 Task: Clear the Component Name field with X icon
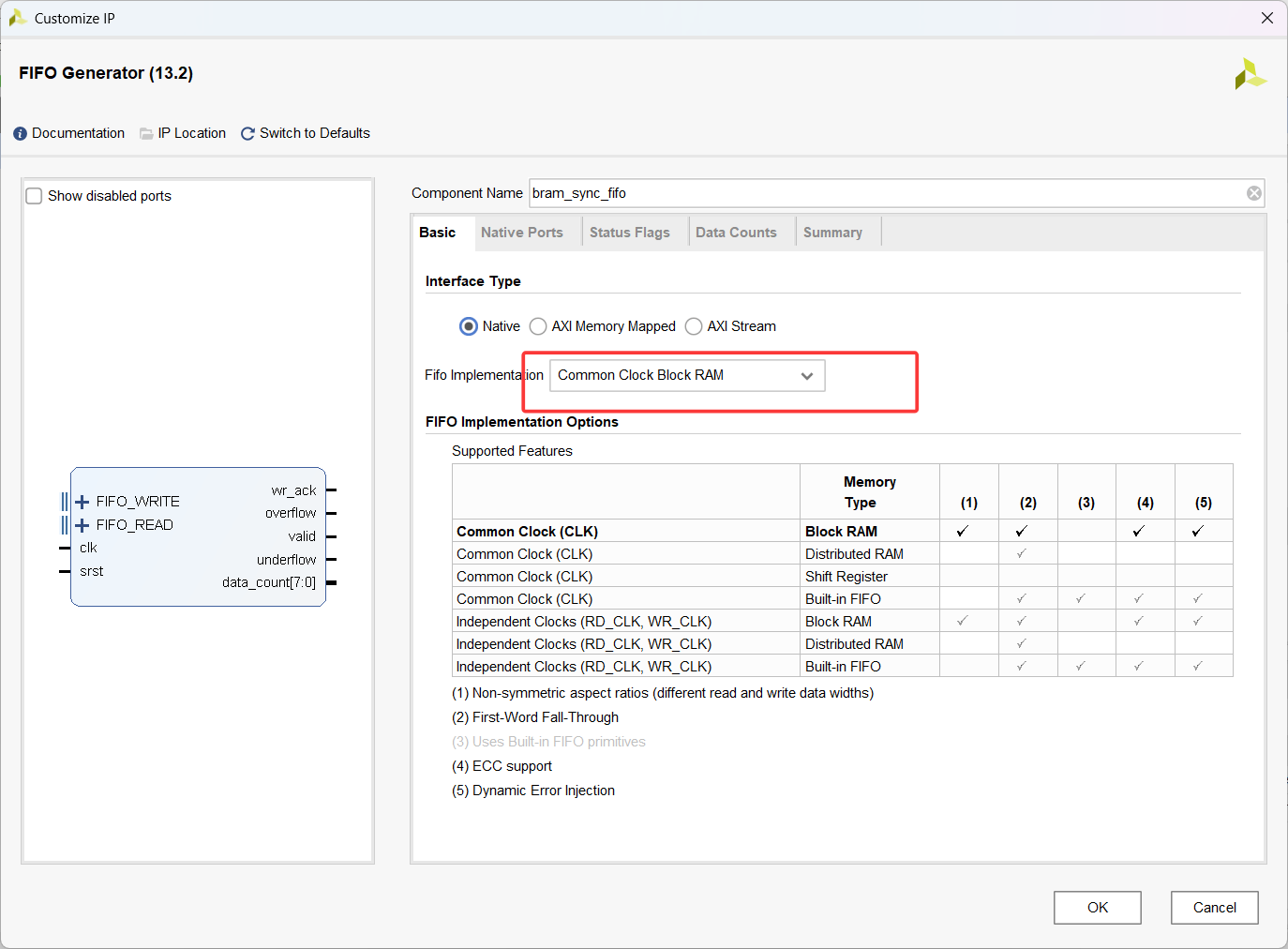click(1253, 193)
